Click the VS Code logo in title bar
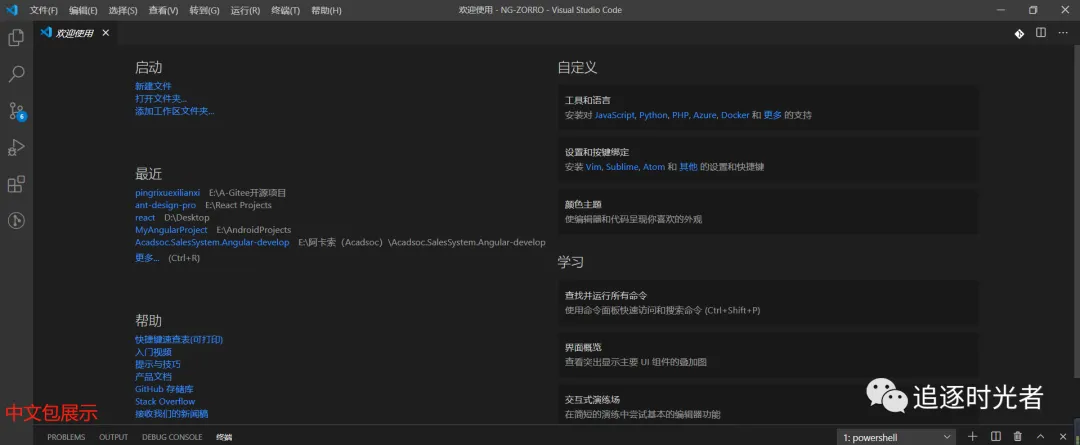The width and height of the screenshot is (1080, 445). click(x=12, y=10)
